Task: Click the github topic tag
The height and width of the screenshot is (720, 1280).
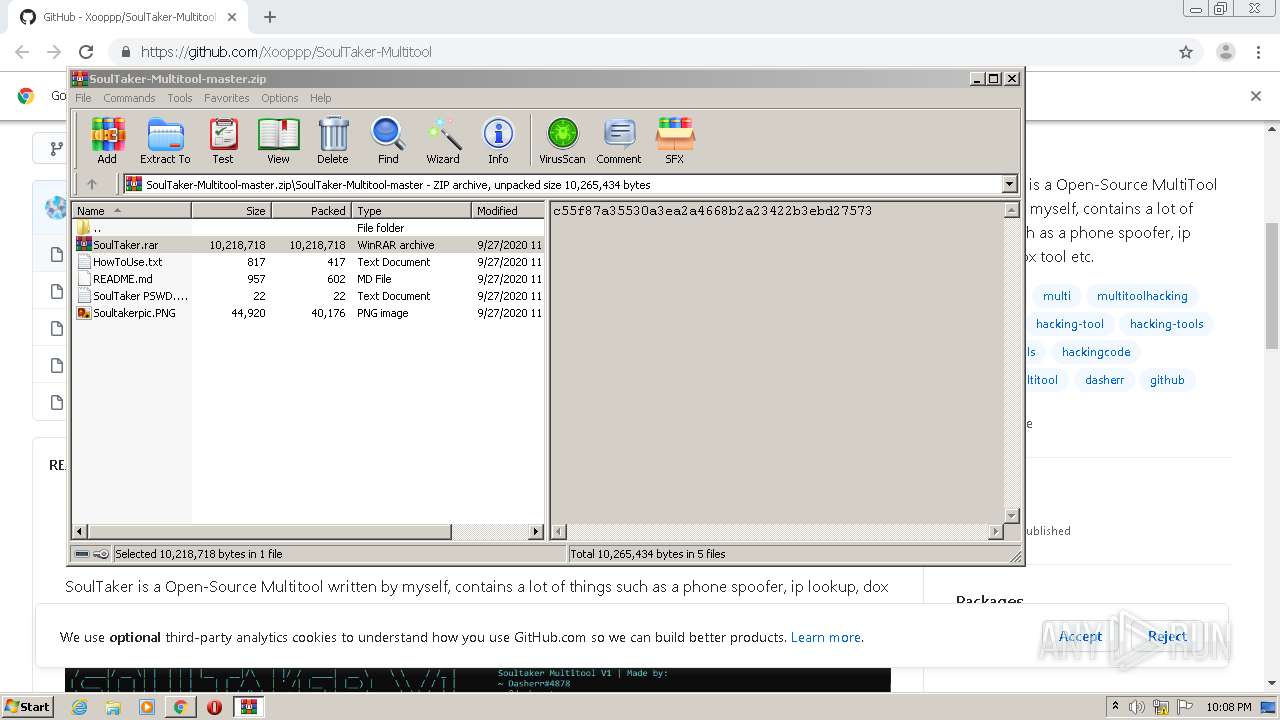Action: click(x=1167, y=380)
